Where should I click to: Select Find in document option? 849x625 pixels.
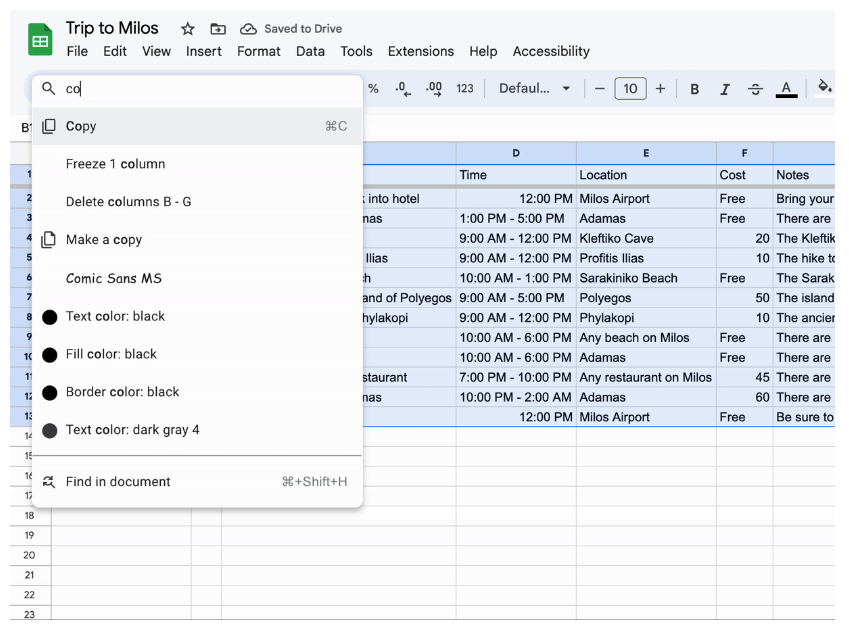coord(197,481)
